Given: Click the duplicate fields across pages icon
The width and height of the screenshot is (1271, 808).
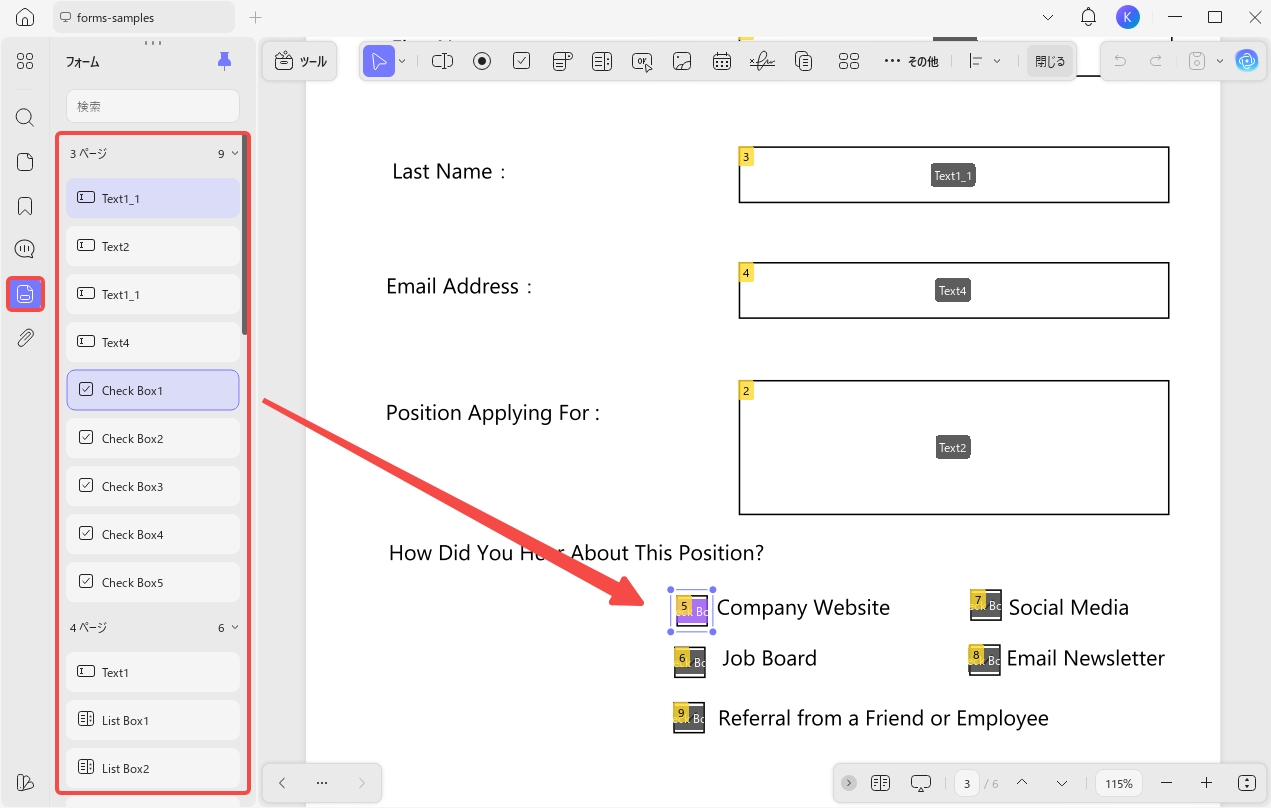Looking at the screenshot, I should coord(803,61).
